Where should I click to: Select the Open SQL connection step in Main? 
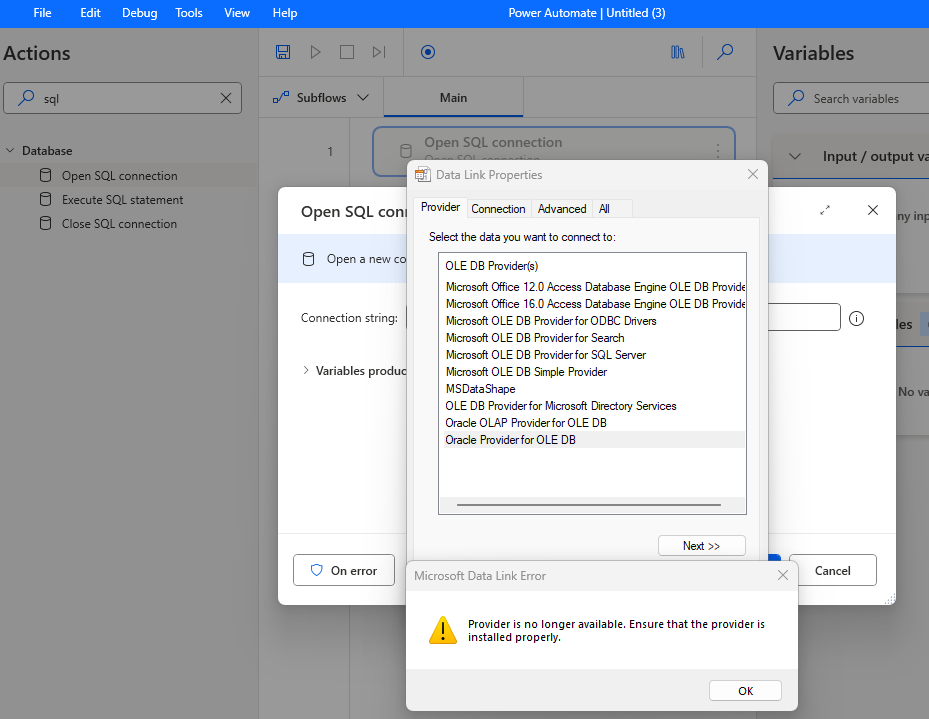click(x=554, y=151)
